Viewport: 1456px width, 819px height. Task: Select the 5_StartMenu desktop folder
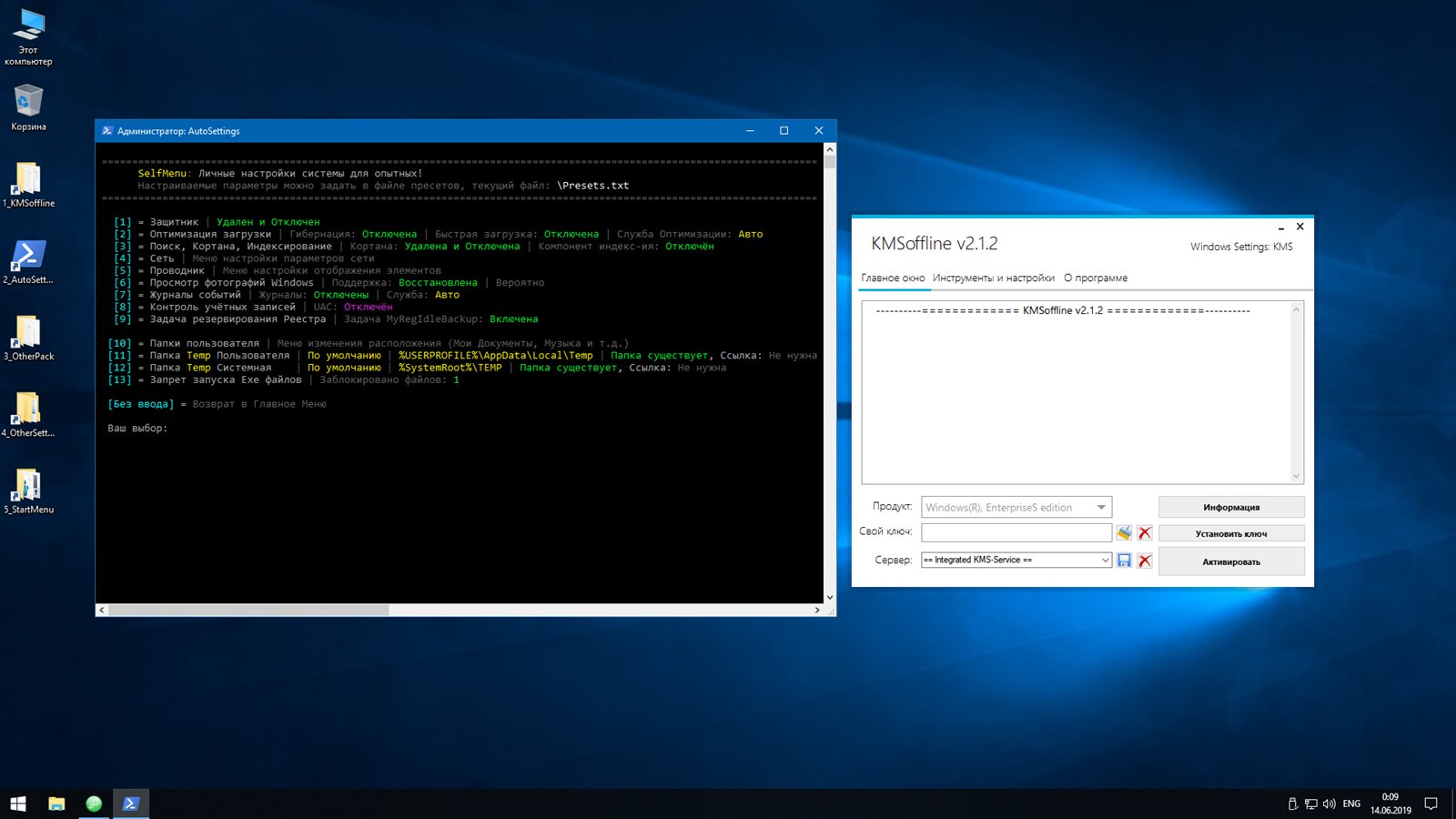pos(28,490)
